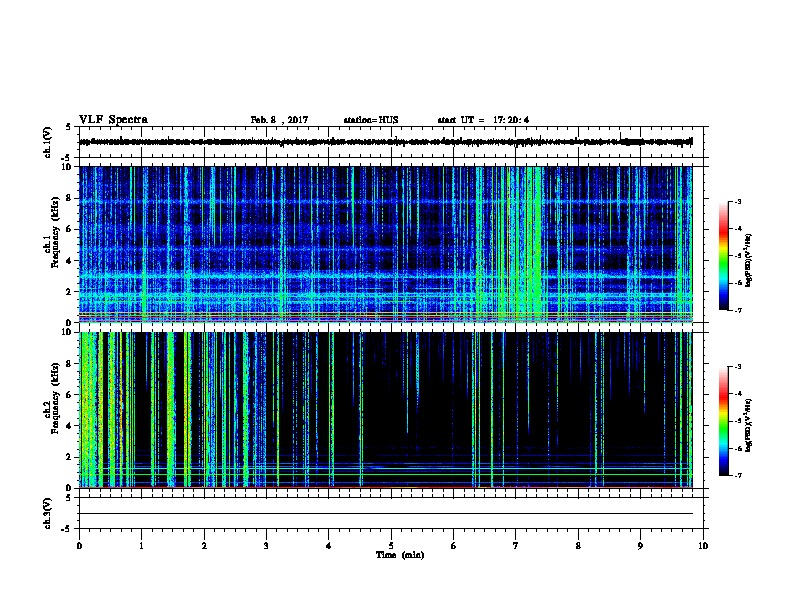Click the ch.2 spectrogram color bar
The width and height of the screenshot is (792, 612).
[723, 421]
